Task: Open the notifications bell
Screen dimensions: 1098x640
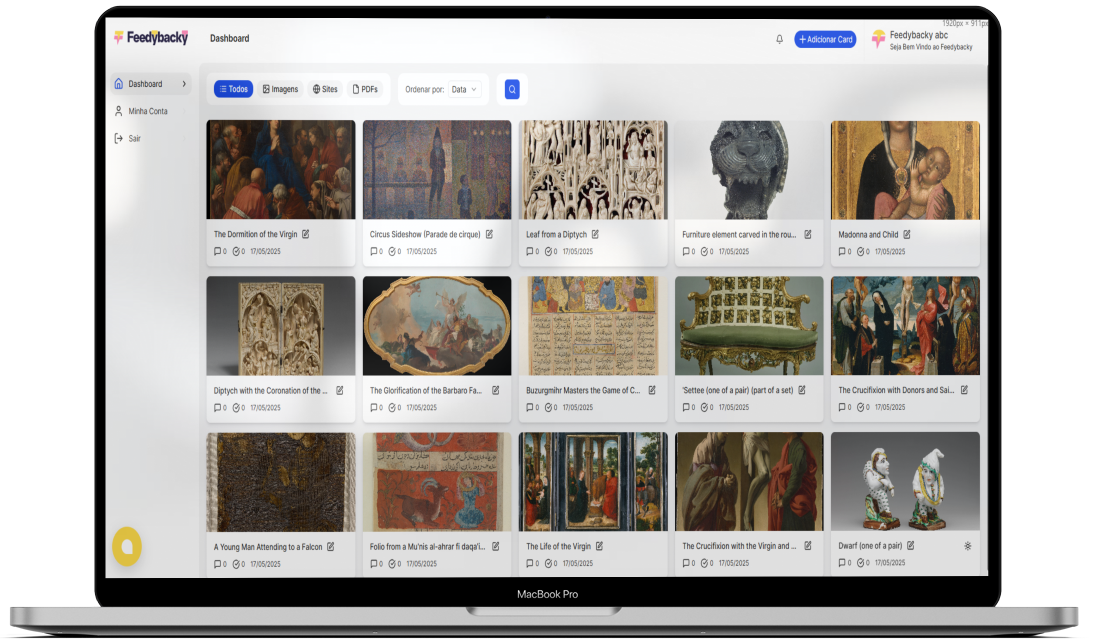Action: (779, 39)
